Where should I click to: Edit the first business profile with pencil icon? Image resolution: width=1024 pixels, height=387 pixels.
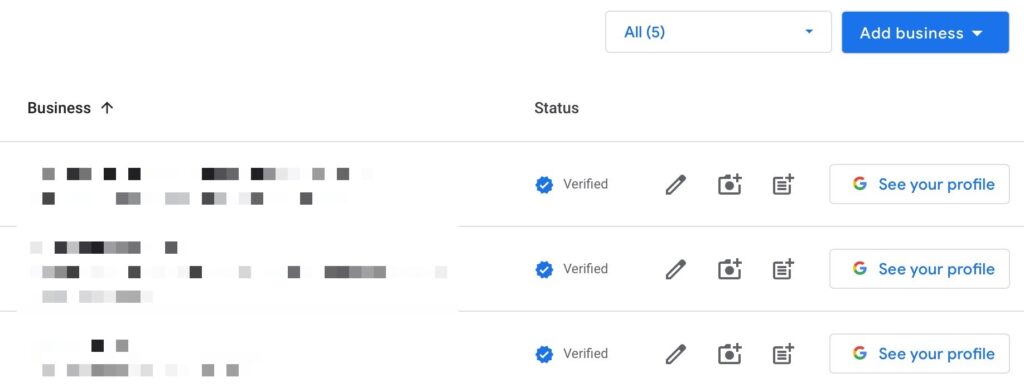click(676, 185)
